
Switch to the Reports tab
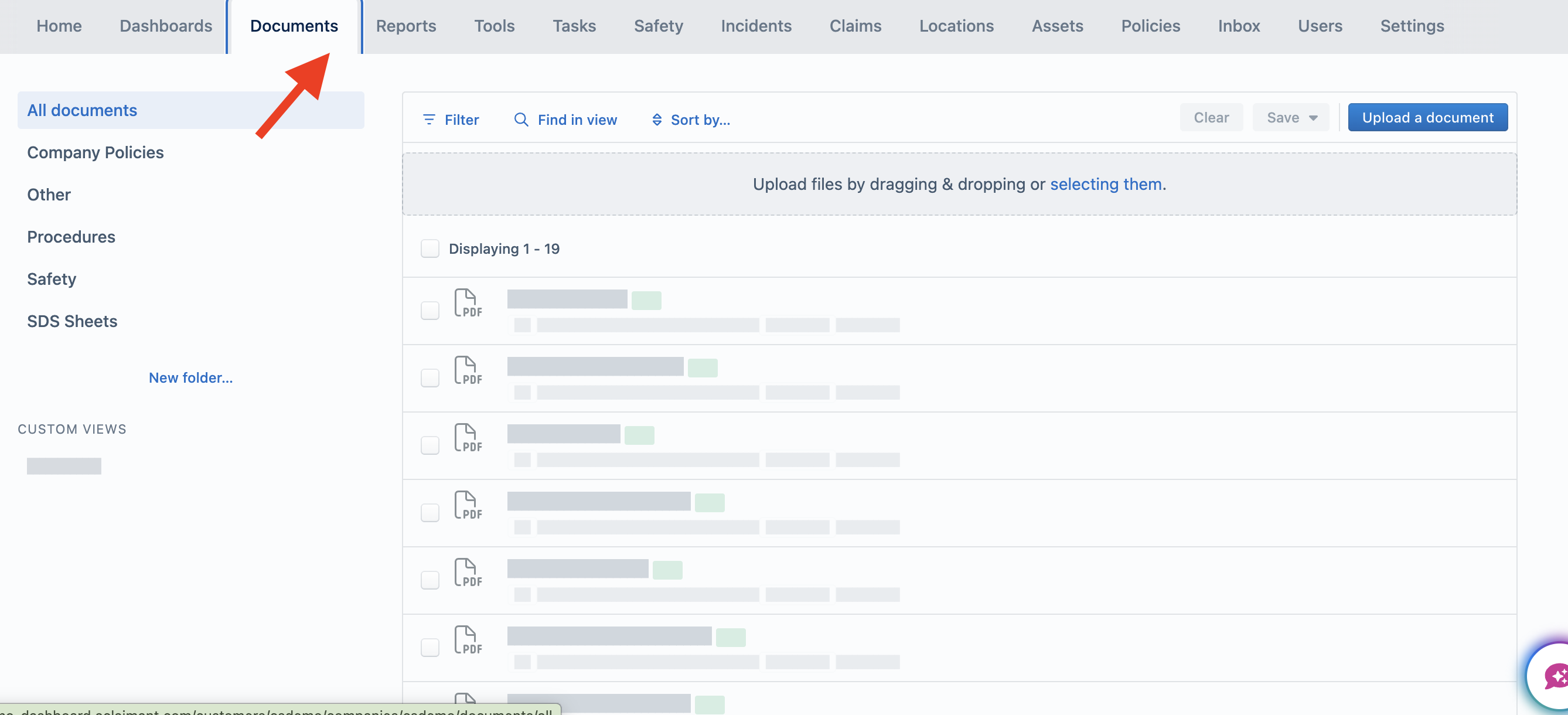tap(406, 26)
